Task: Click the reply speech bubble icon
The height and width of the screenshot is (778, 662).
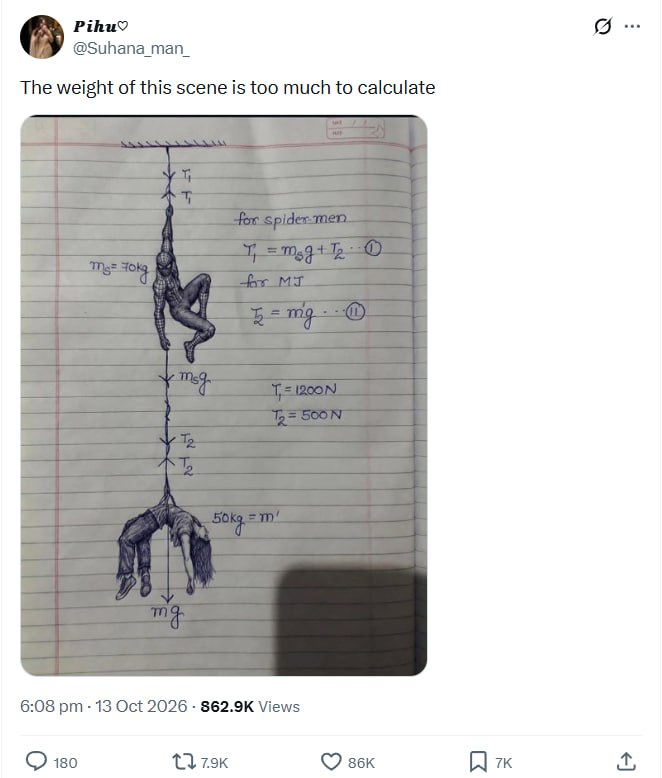Action: (x=36, y=761)
